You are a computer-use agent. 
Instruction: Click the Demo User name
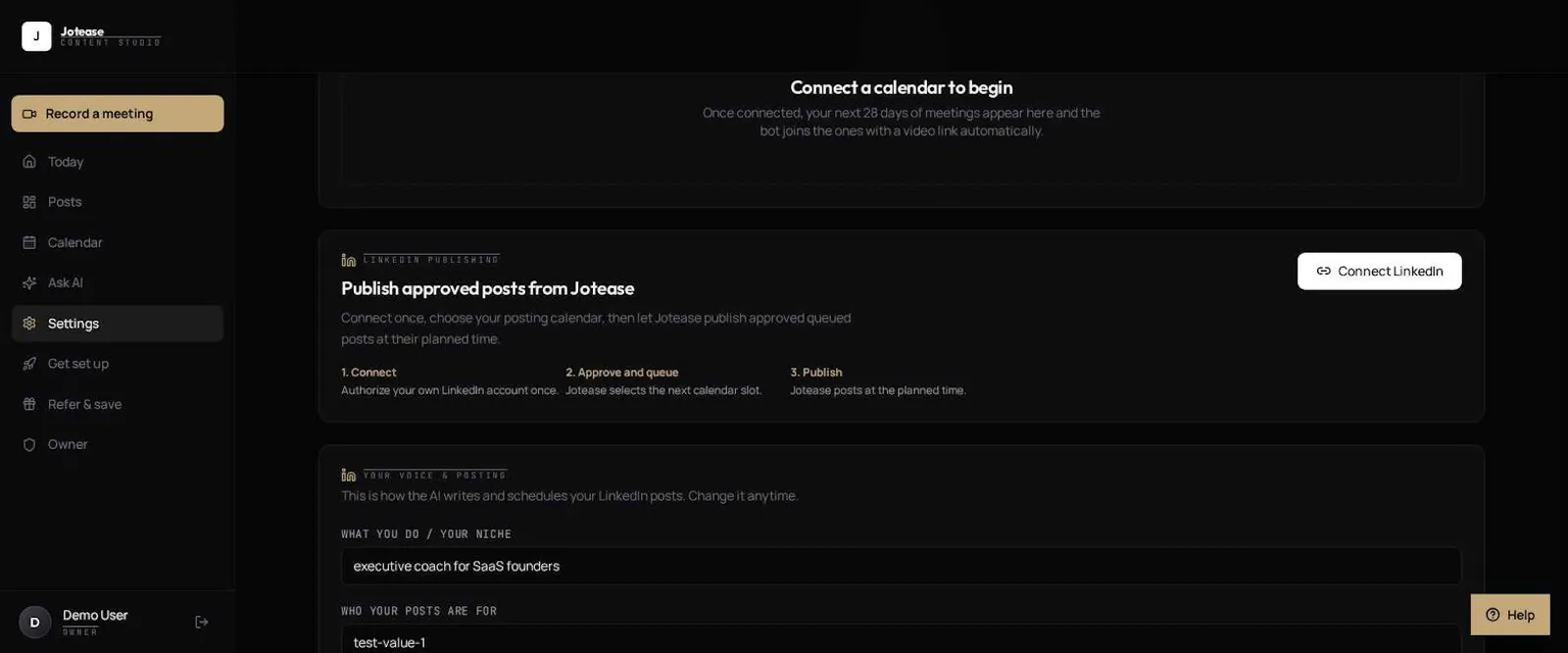pyautogui.click(x=95, y=615)
